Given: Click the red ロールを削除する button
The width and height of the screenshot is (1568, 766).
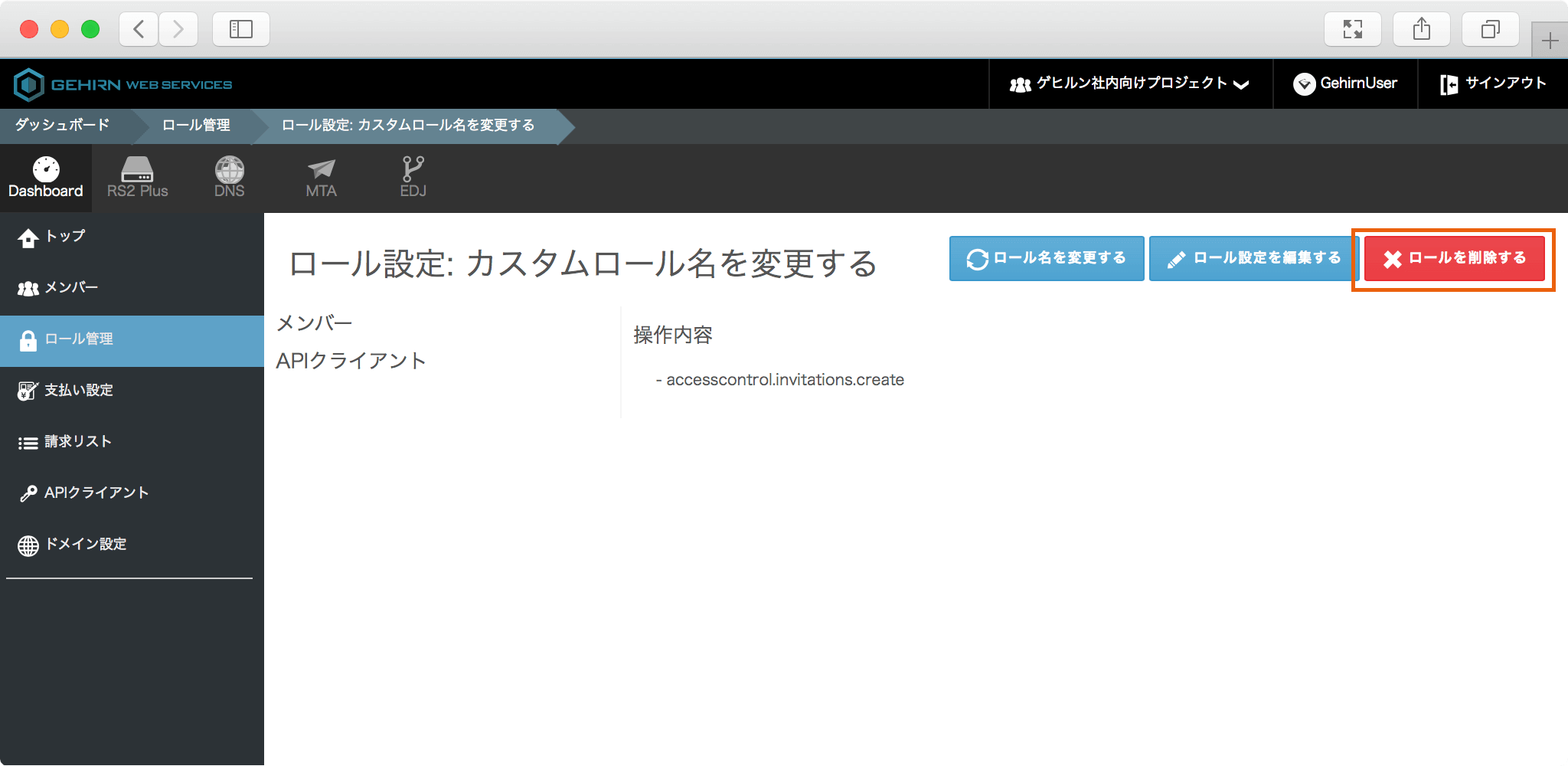Looking at the screenshot, I should click(x=1454, y=259).
